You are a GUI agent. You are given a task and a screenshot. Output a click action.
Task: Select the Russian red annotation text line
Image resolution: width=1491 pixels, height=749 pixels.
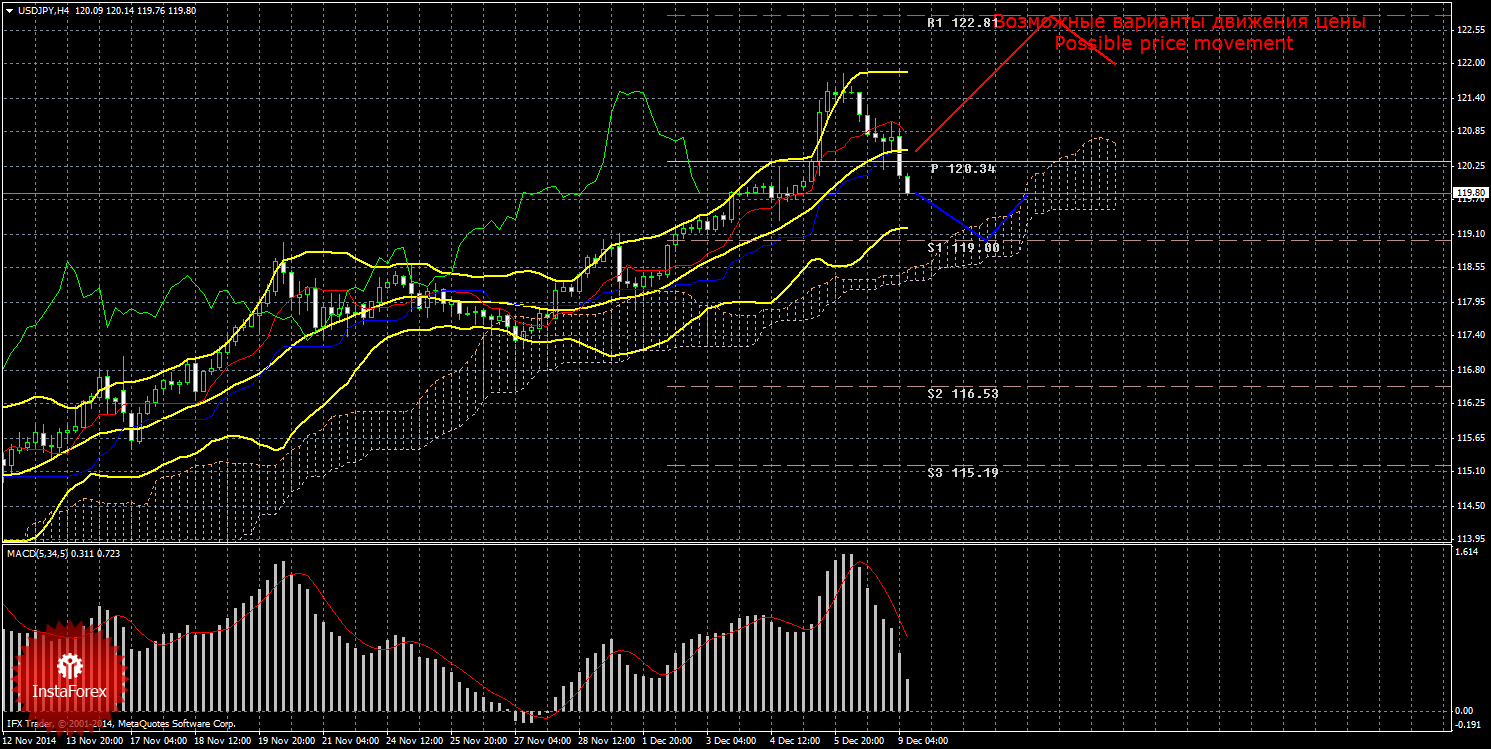click(x=1180, y=21)
